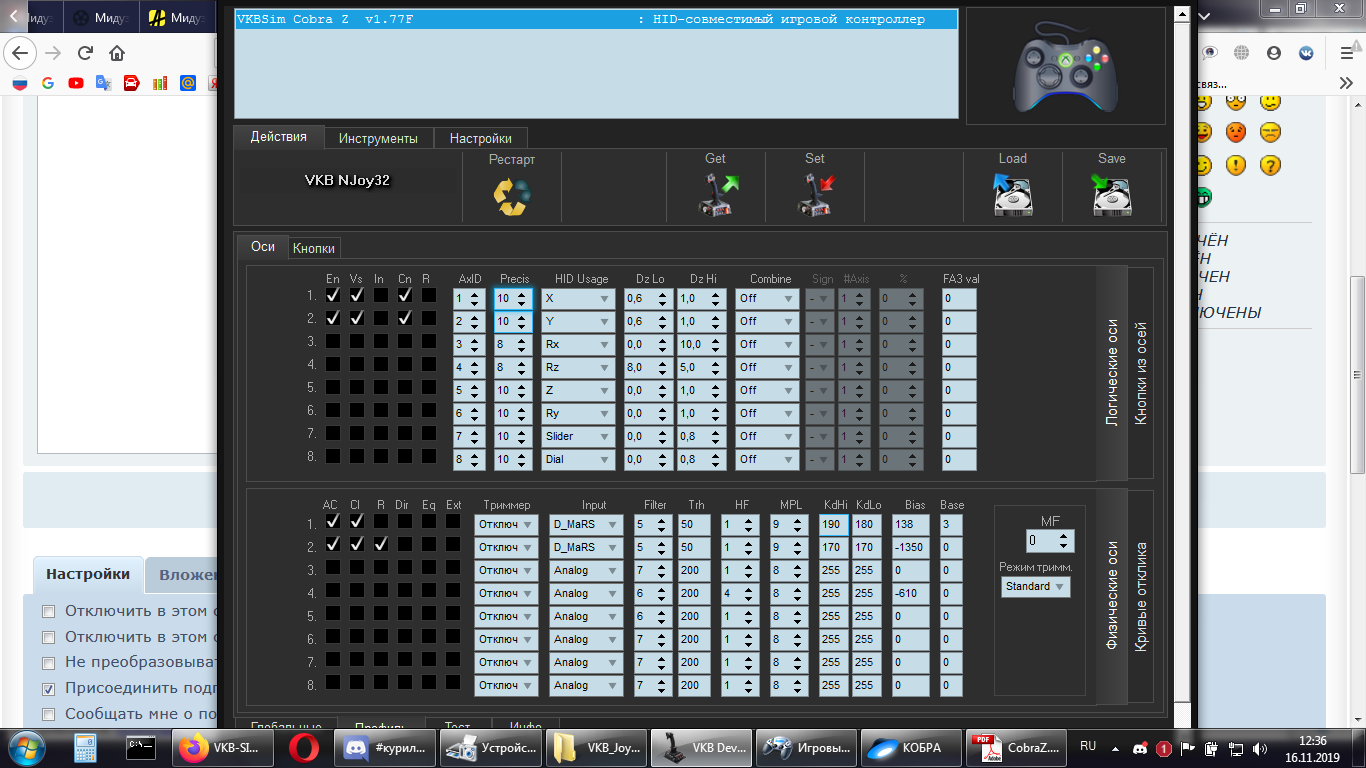Open the Firefox hamburger menu
Image resolution: width=1366 pixels, height=768 pixels.
tap(1346, 53)
